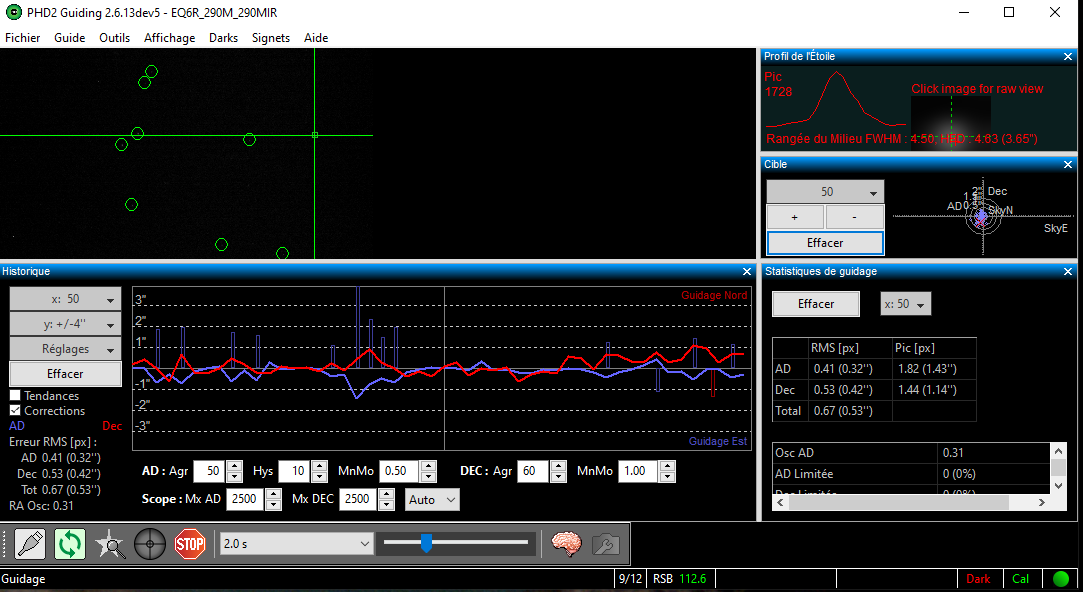
Task: Click the greyed camera settings wrench icon
Action: click(x=606, y=544)
